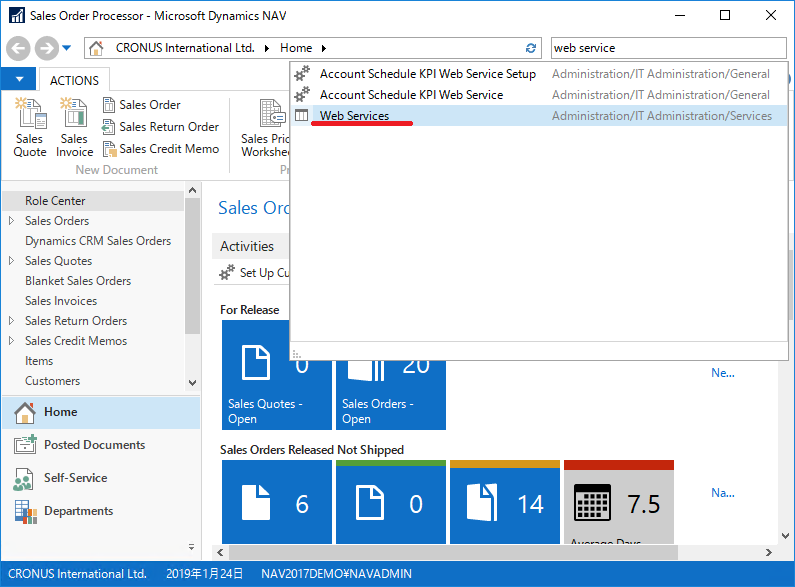
Task: Select the ACTIONS ribbon tab
Action: (74, 80)
